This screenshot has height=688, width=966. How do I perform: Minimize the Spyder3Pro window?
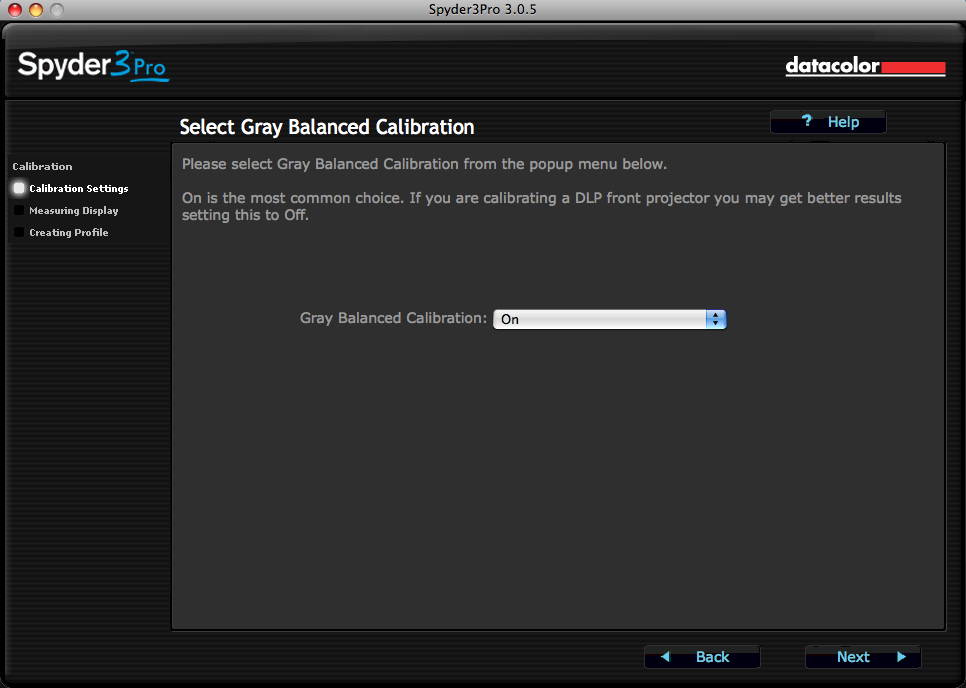(x=35, y=10)
